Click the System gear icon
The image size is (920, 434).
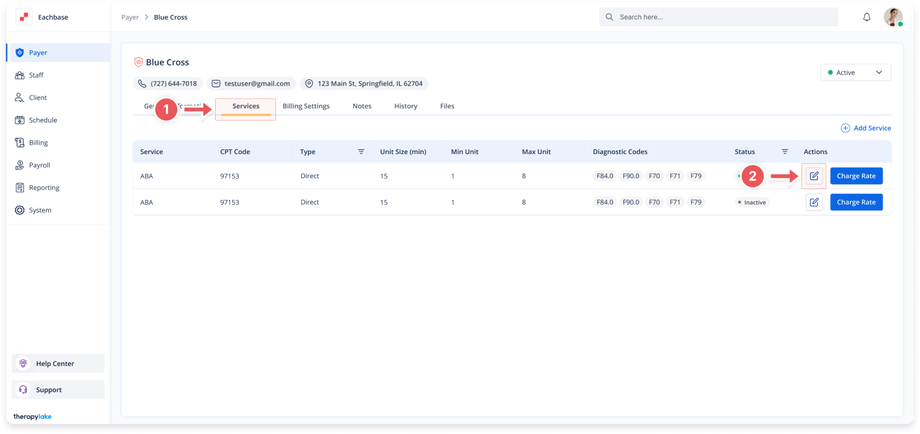pyautogui.click(x=19, y=210)
